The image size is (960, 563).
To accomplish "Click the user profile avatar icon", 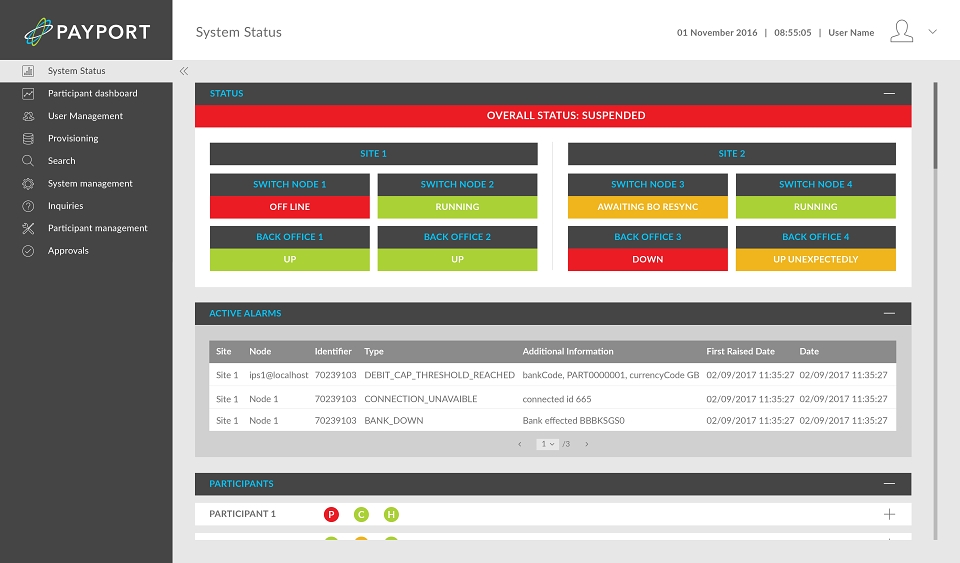I will pyautogui.click(x=901, y=31).
